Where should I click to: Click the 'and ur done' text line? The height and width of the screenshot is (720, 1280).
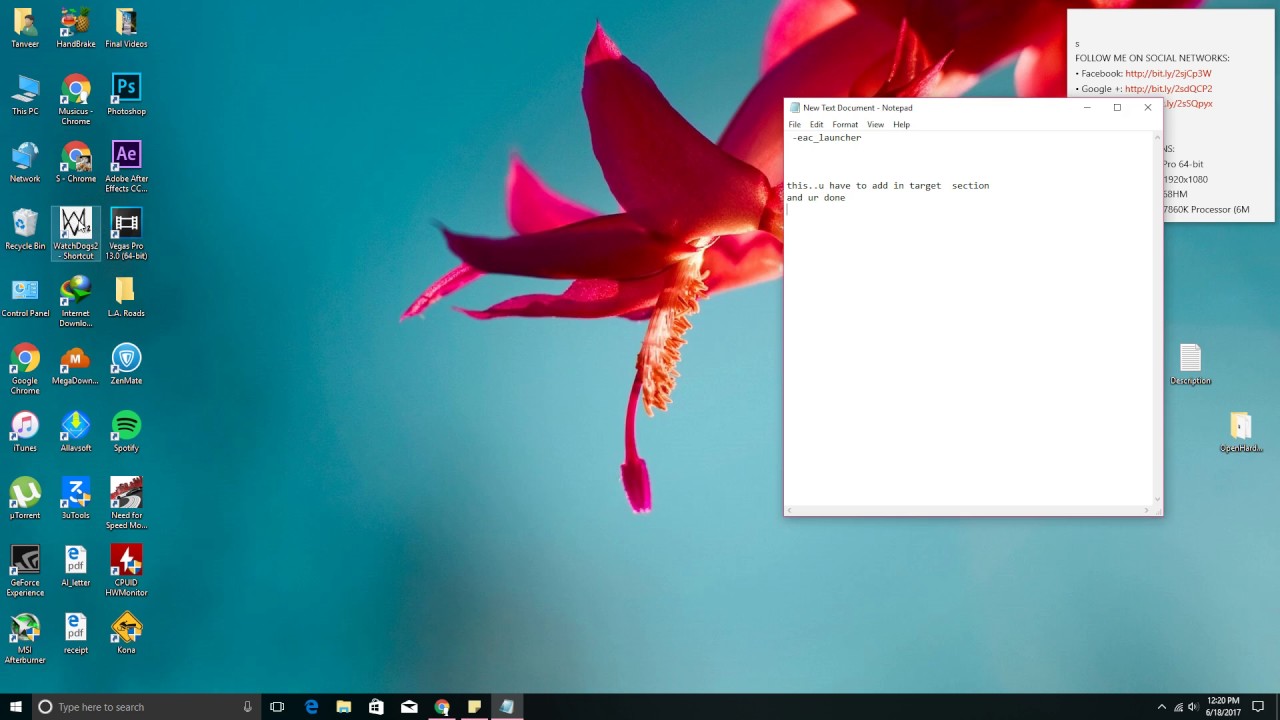(x=815, y=197)
